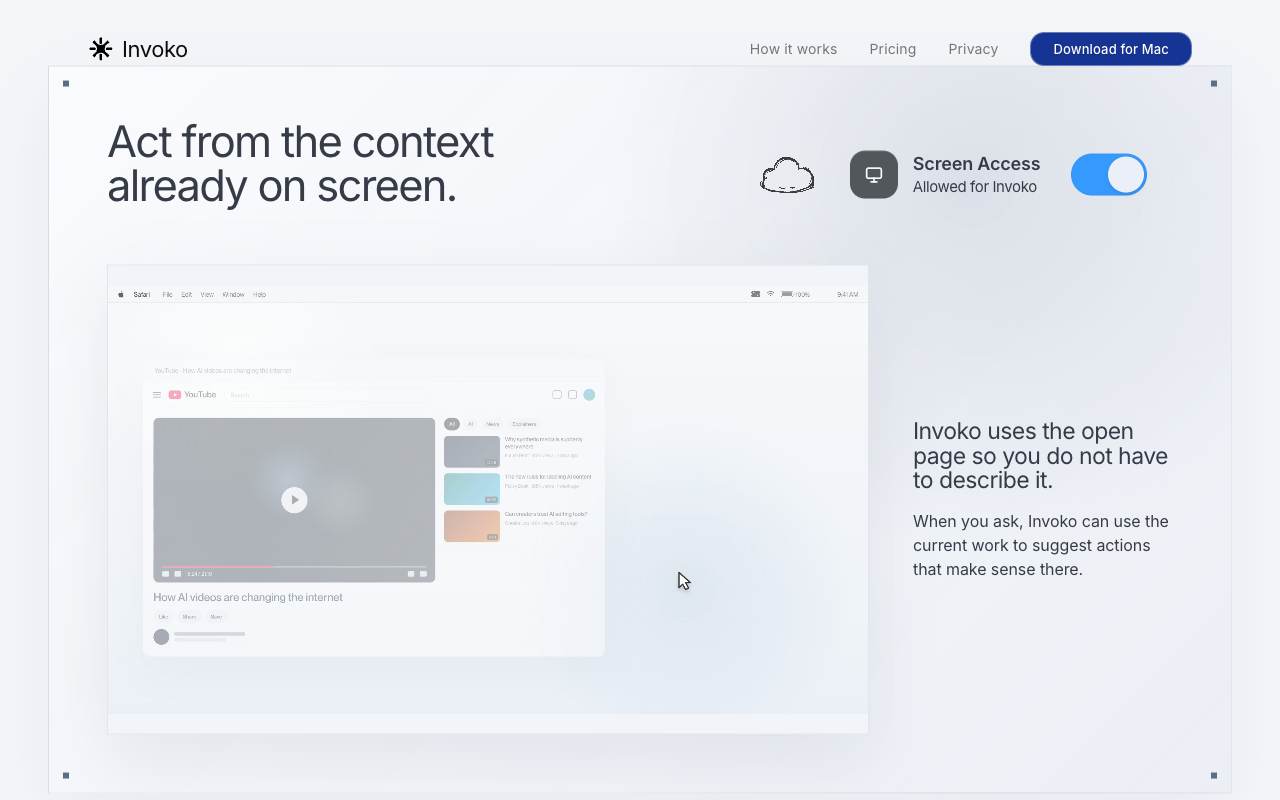Open the YouTube hamburger menu icon
The height and width of the screenshot is (800, 1280).
157,395
